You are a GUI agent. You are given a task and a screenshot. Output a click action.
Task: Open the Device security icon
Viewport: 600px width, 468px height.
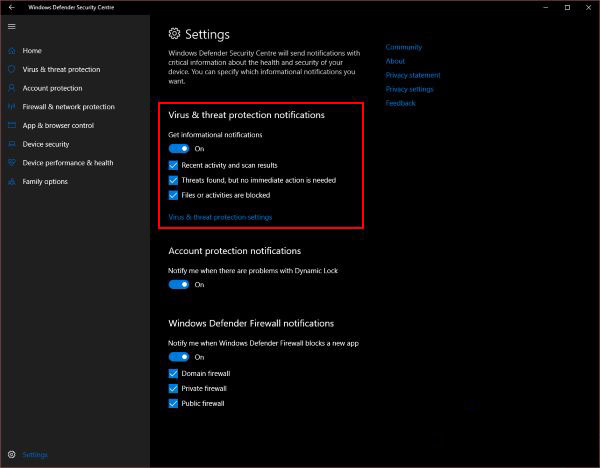pyautogui.click(x=11, y=144)
